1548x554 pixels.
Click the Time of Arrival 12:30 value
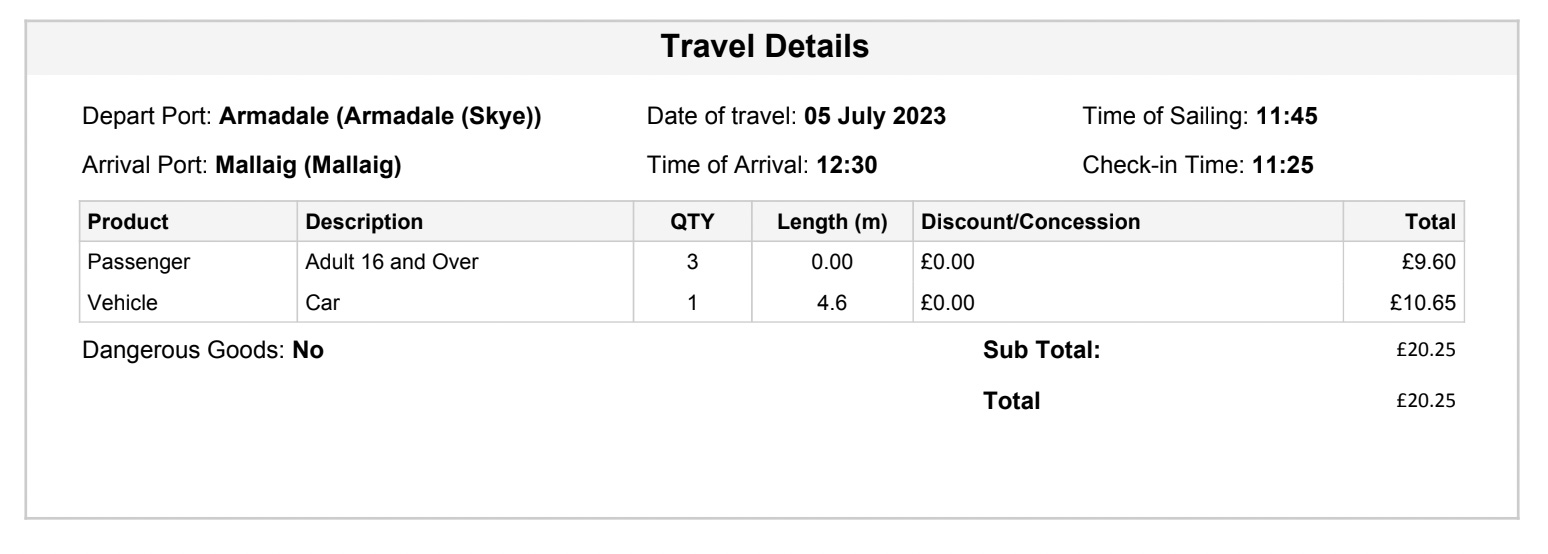847,165
